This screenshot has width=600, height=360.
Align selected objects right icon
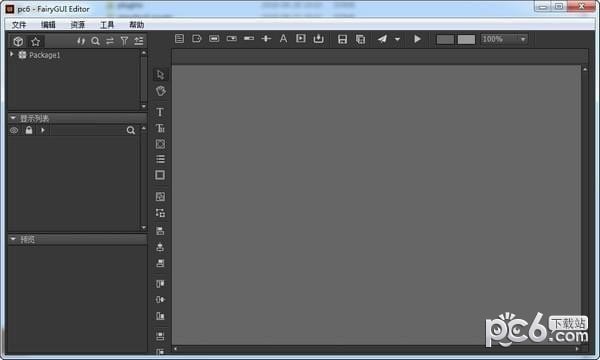click(x=160, y=263)
